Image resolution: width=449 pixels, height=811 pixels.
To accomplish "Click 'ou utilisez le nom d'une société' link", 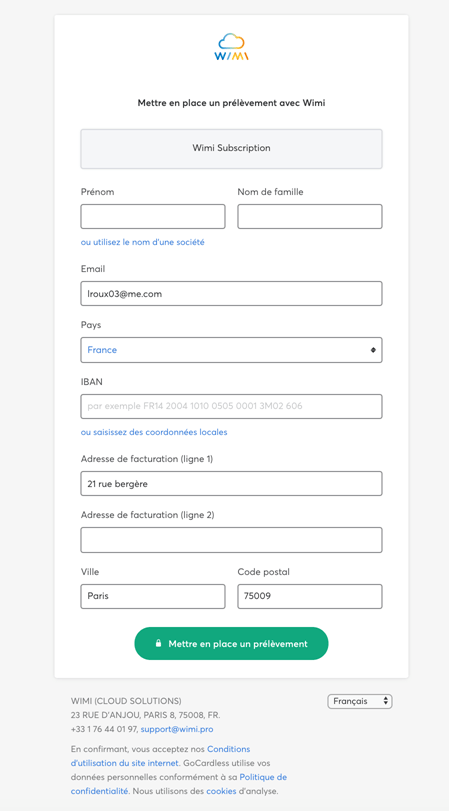I will tap(143, 242).
